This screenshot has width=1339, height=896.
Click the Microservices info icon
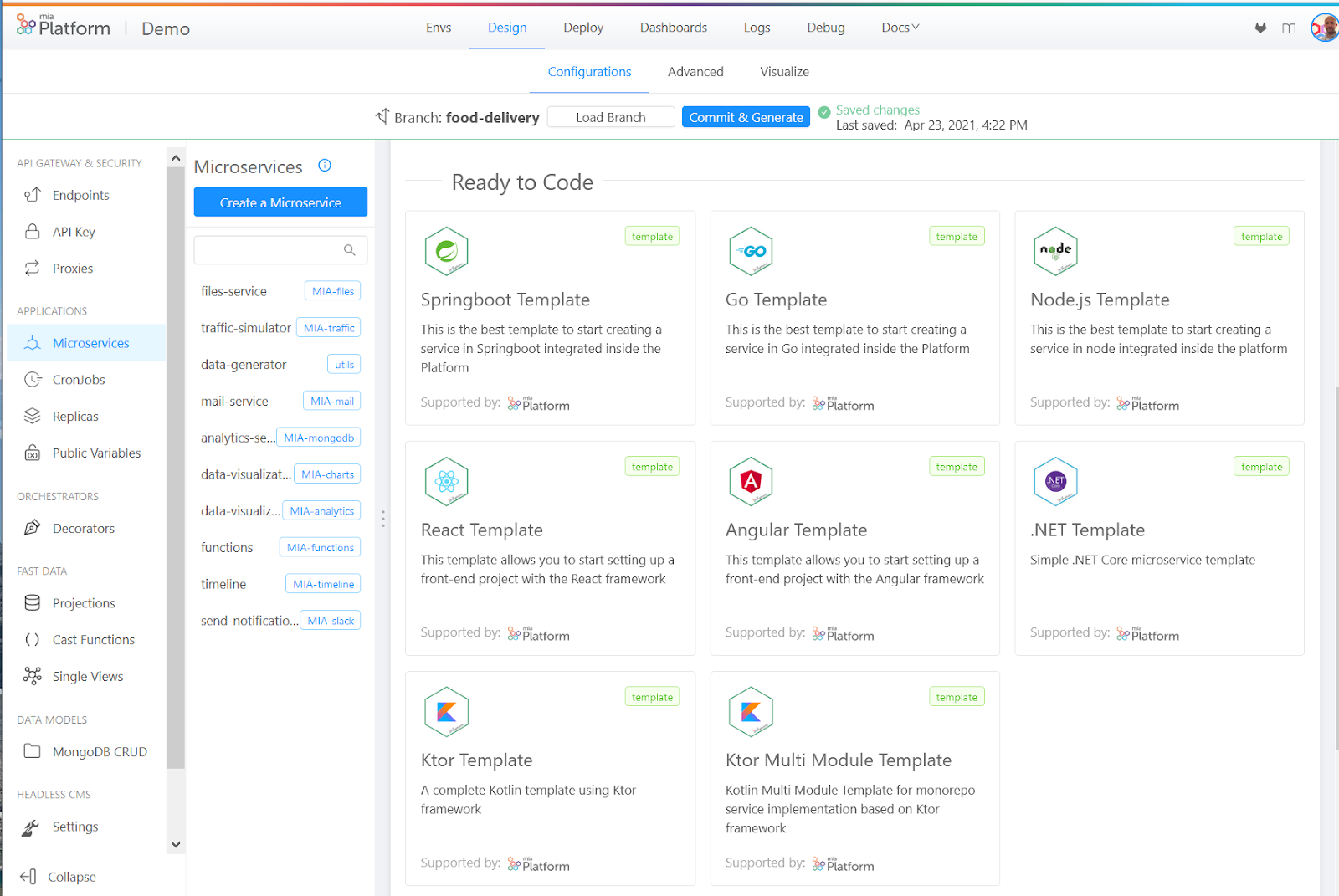click(325, 166)
